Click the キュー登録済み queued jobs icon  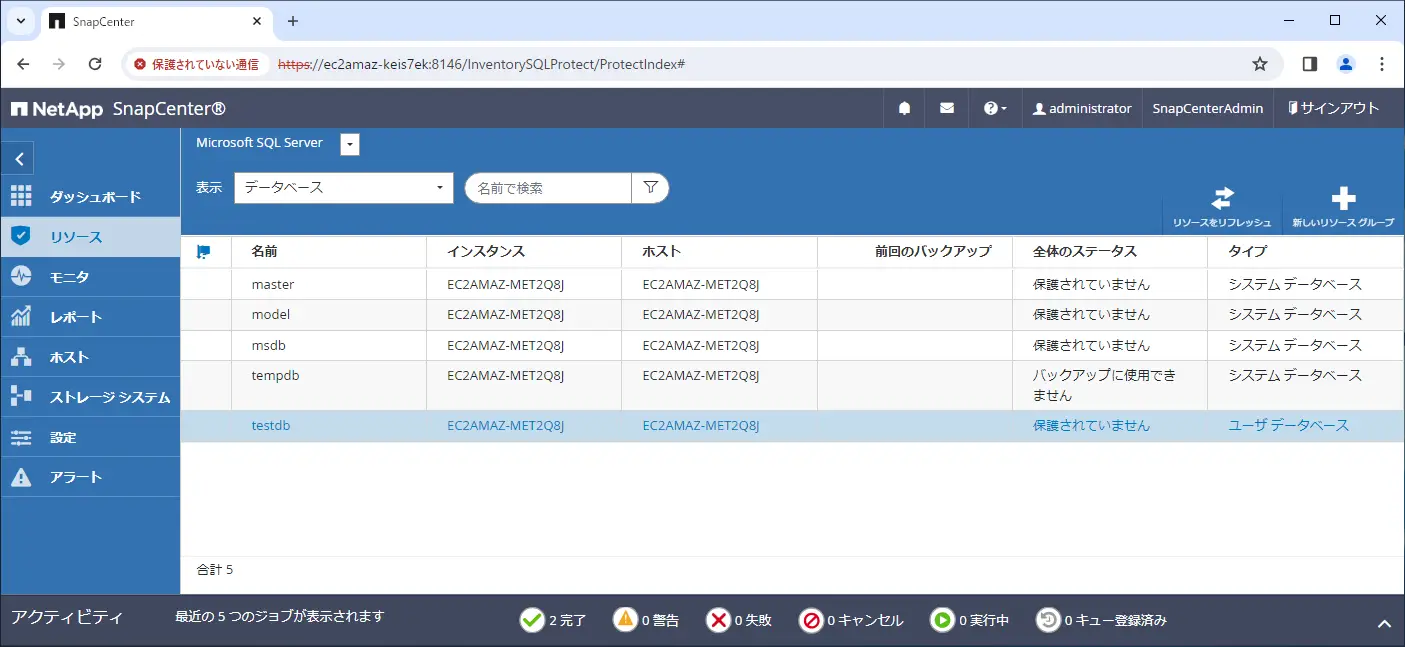(1047, 620)
